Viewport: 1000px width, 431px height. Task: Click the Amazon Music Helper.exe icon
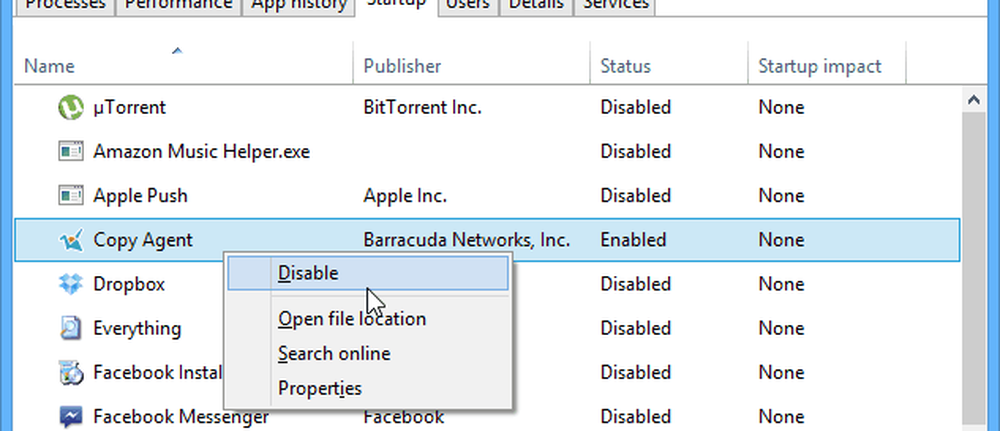71,152
